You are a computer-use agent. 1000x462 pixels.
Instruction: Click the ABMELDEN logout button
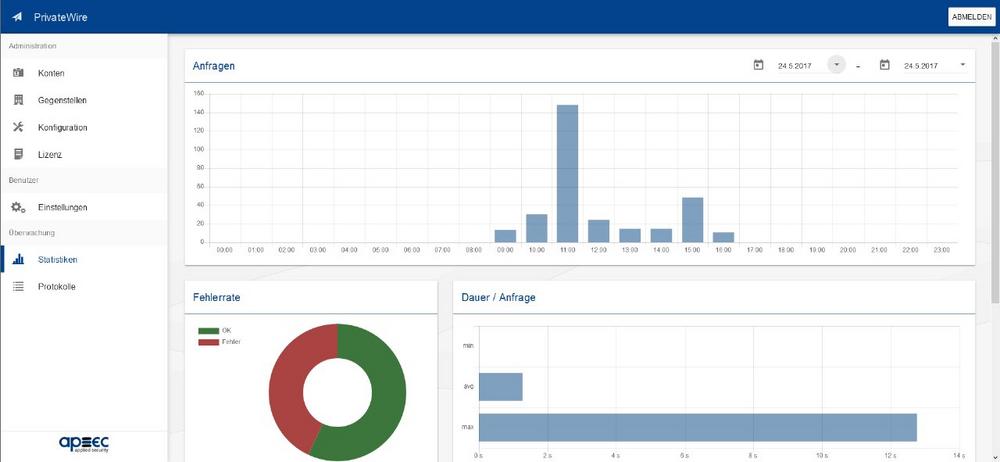click(x=971, y=17)
